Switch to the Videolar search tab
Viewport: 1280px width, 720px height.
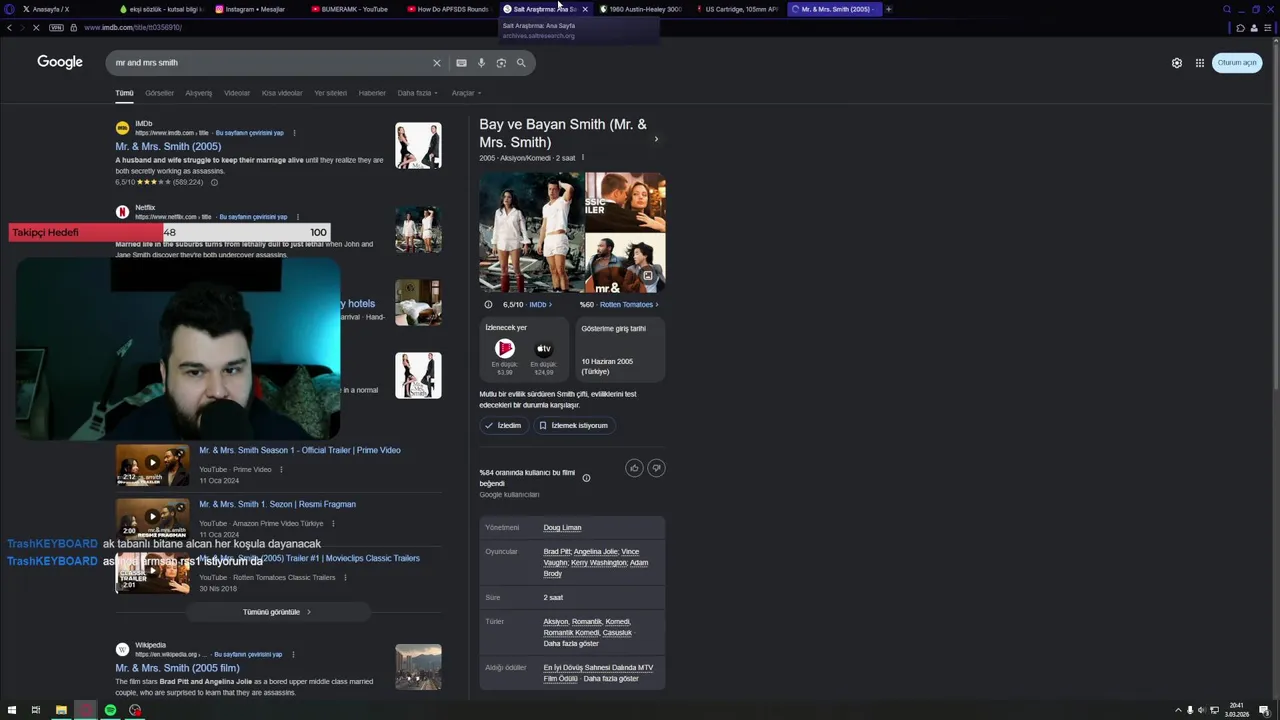point(237,93)
